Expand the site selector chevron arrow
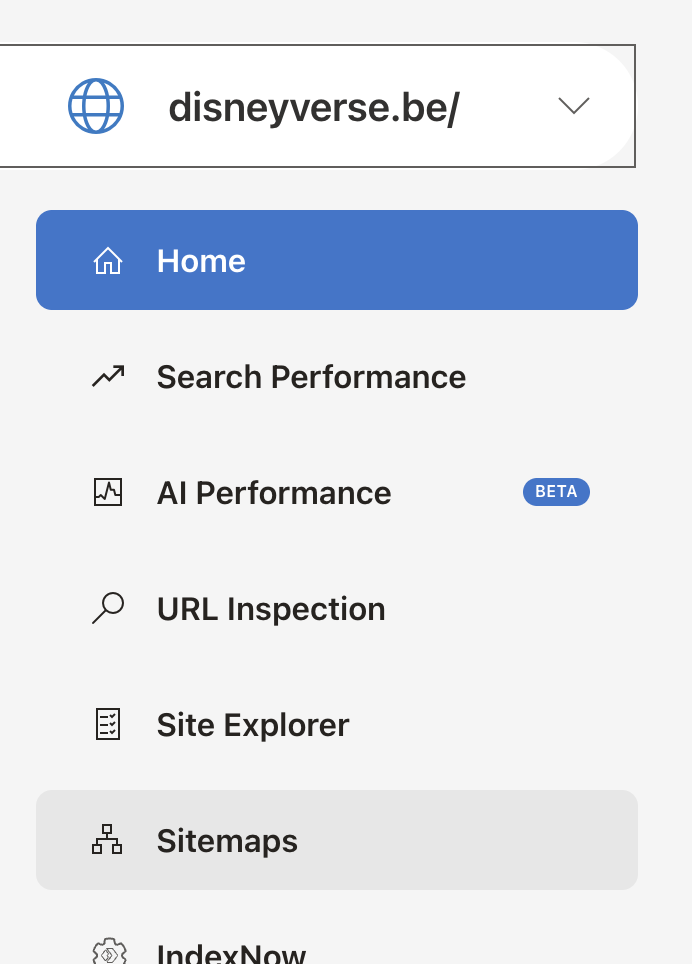 573,105
